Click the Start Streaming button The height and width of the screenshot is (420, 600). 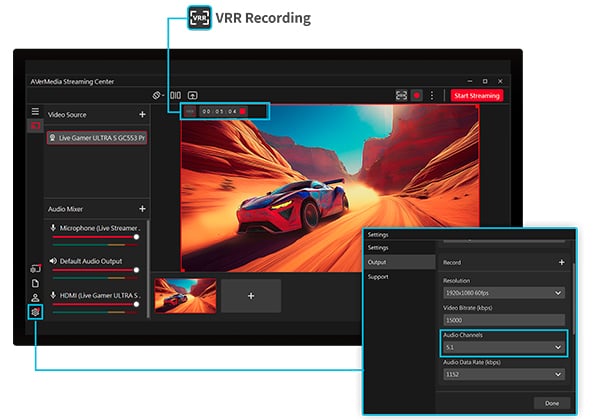pyautogui.click(x=477, y=96)
